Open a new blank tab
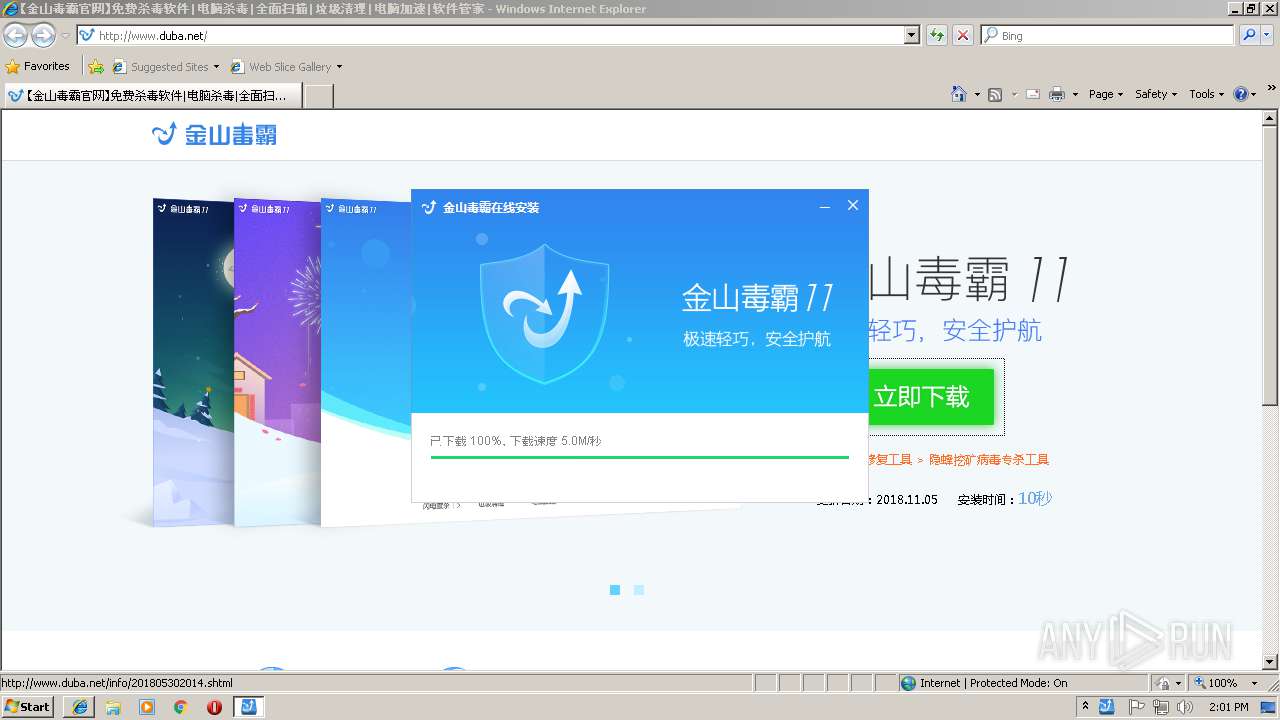 (318, 96)
